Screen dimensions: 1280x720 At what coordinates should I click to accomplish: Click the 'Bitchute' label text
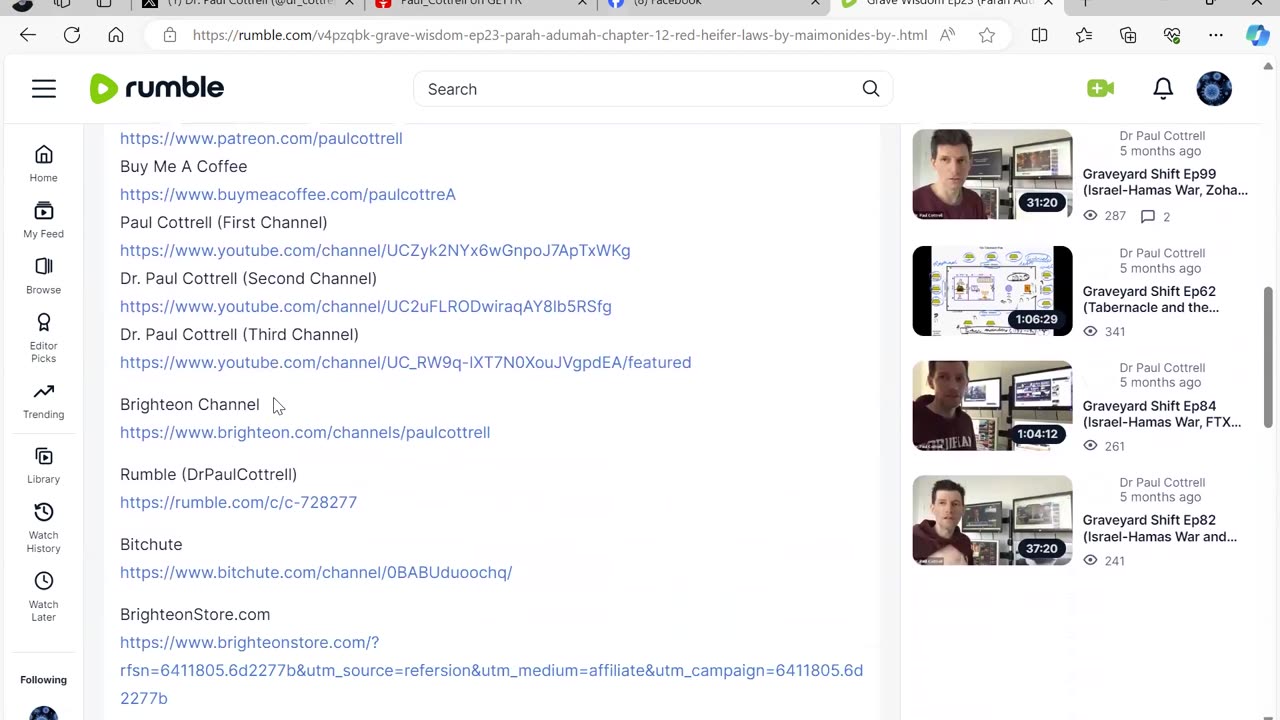(x=151, y=544)
